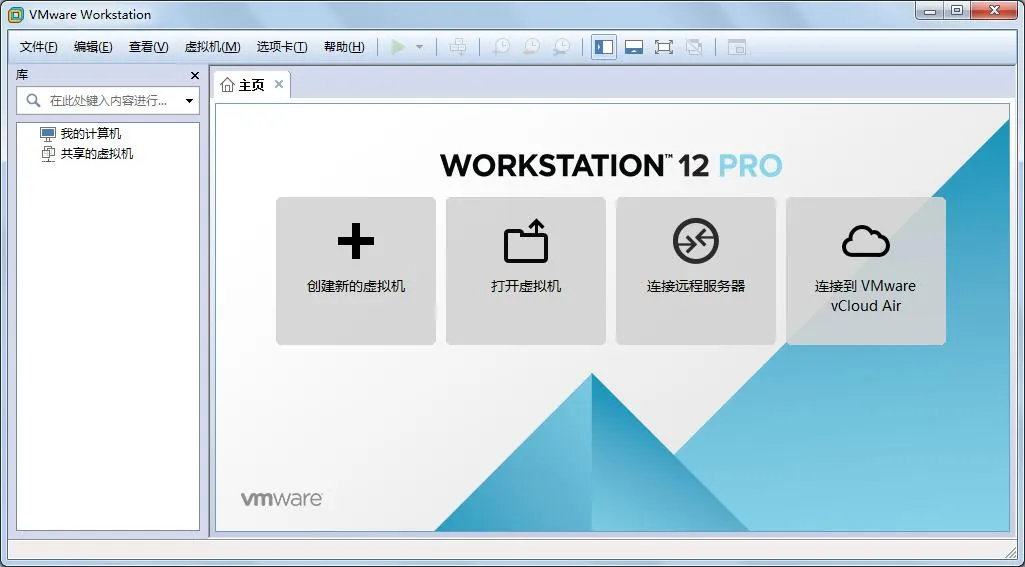Click the full screen mode icon
This screenshot has width=1025, height=567.
coord(664,47)
